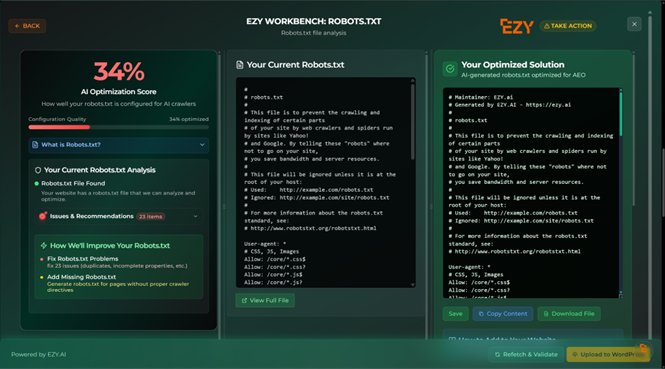Click the orange chat widget icon in corner
This screenshot has height=369, width=665.
(643, 349)
